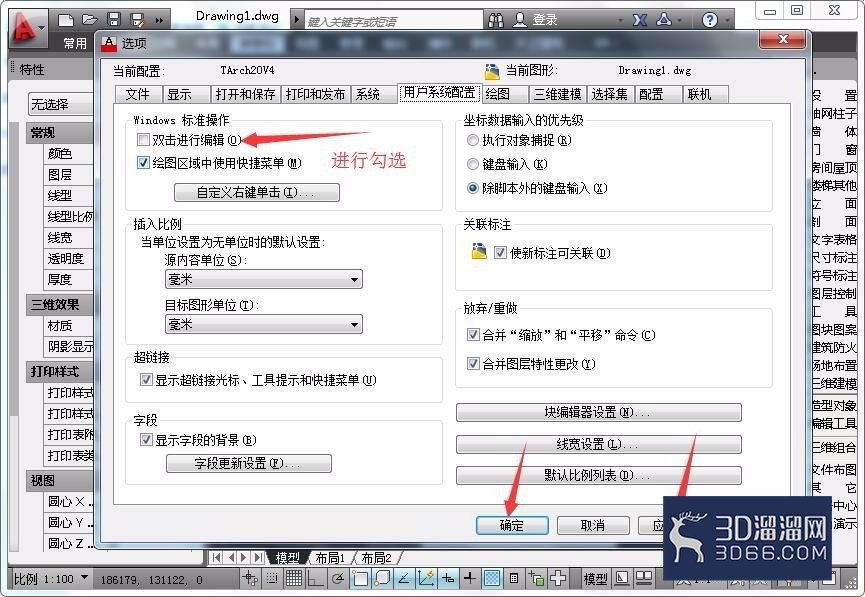Toggle Object Snap Tracking status icon
Screen dimensions: 865x597
[404, 578]
